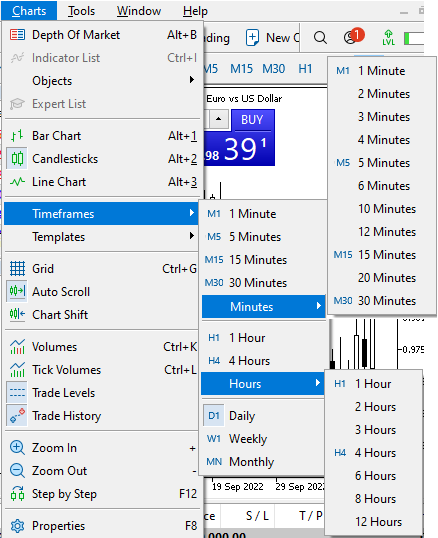Toggle Auto Scroll in Charts menu

click(101, 292)
